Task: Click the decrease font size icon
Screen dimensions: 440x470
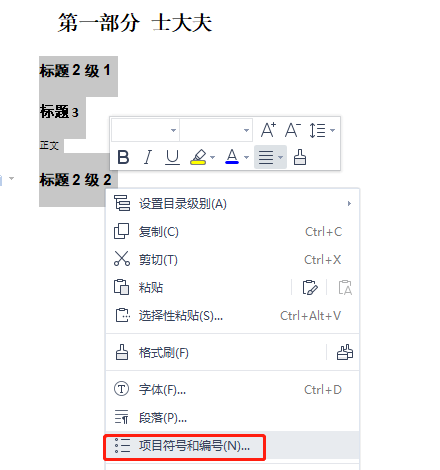Action: click(x=293, y=130)
